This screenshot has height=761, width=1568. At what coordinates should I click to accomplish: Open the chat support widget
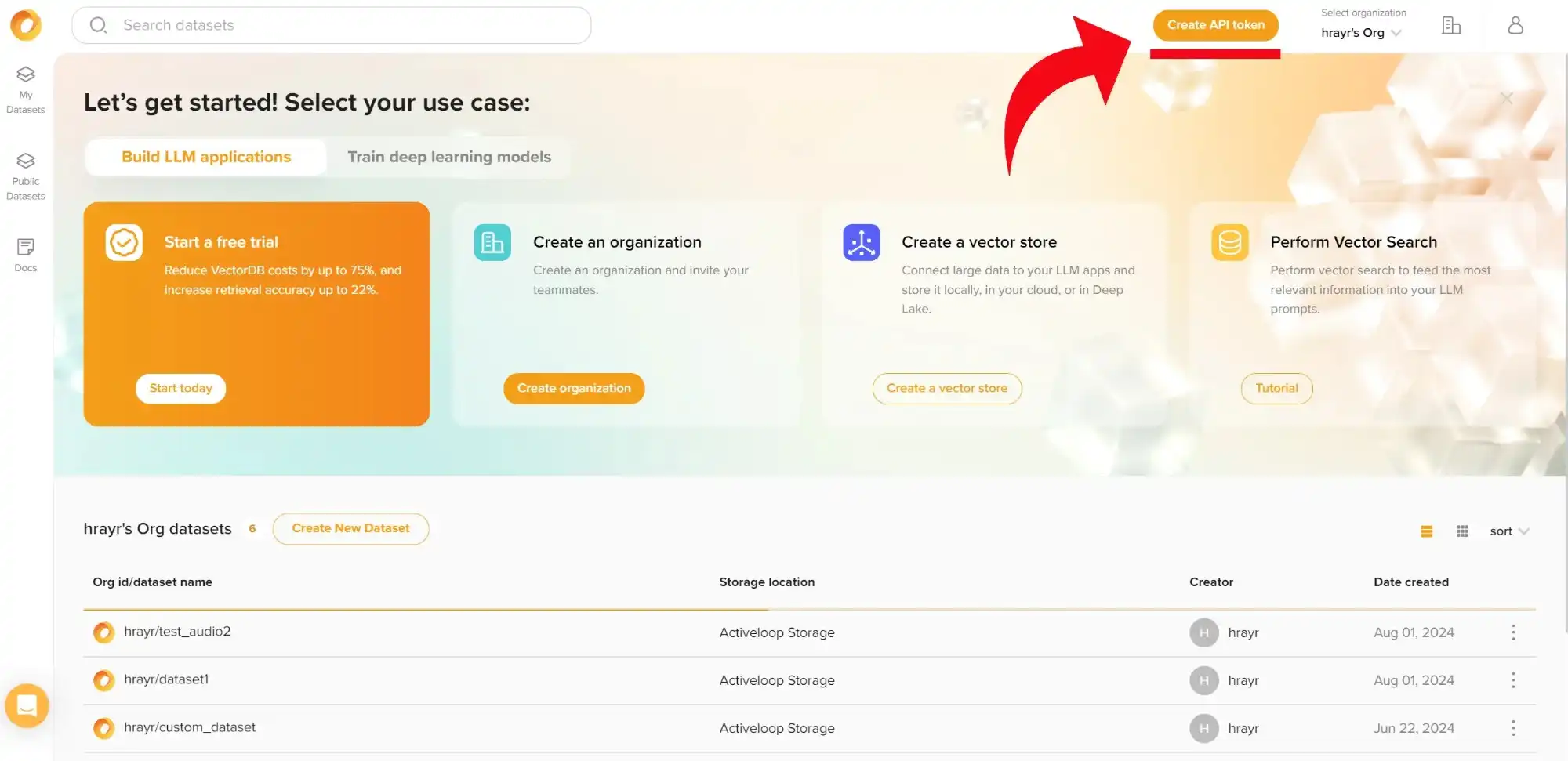(27, 705)
